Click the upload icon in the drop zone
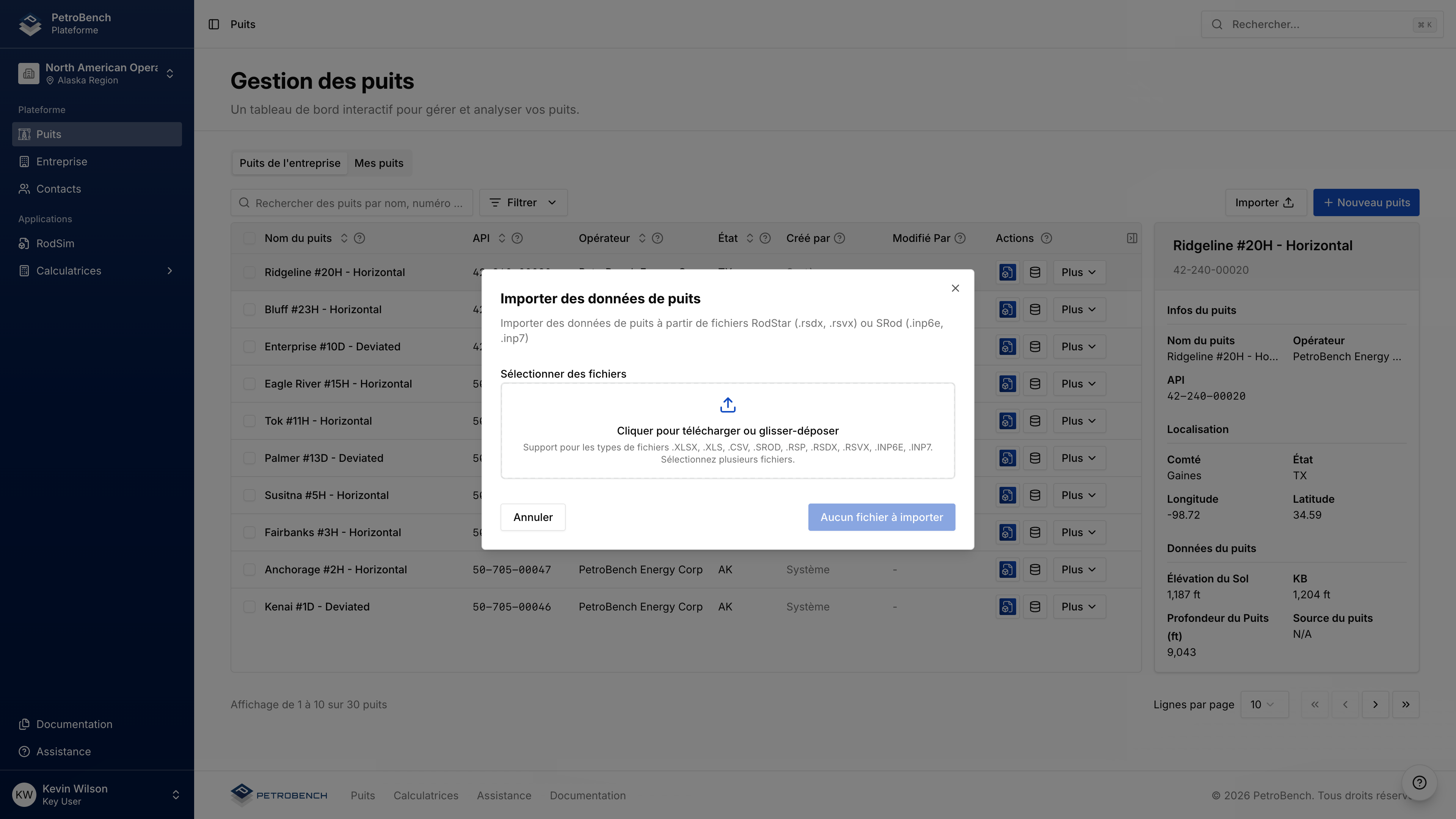The width and height of the screenshot is (1456, 819). pyautogui.click(x=728, y=405)
